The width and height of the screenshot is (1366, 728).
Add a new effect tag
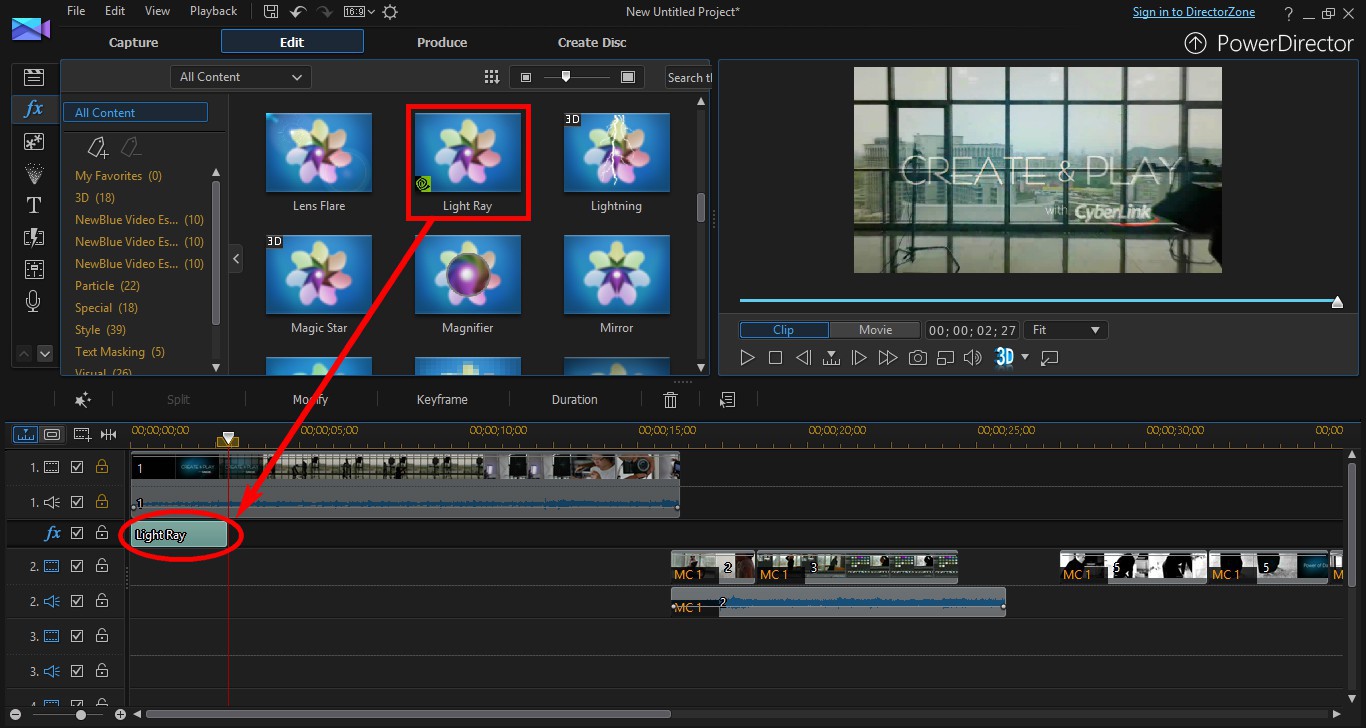tap(97, 148)
